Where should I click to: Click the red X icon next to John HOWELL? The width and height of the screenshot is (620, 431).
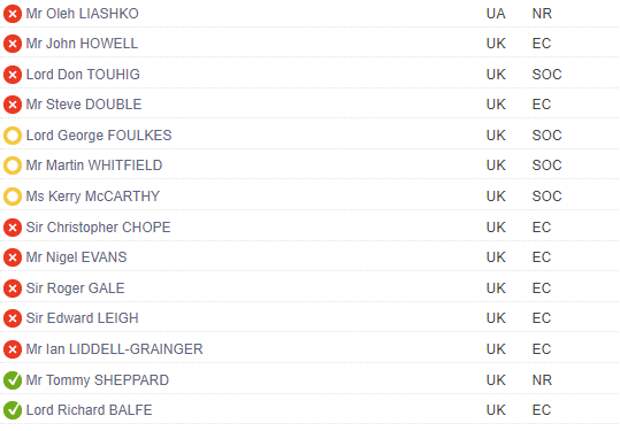12,43
